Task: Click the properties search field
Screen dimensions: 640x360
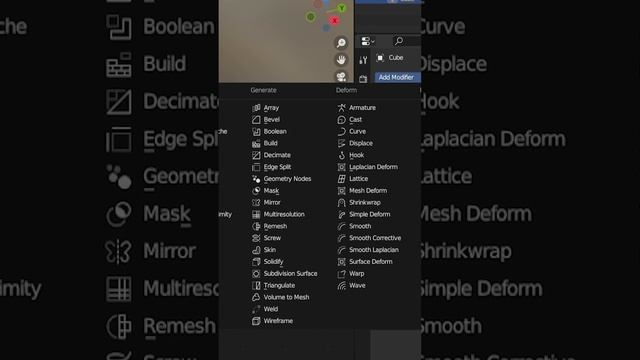Action: point(406,41)
